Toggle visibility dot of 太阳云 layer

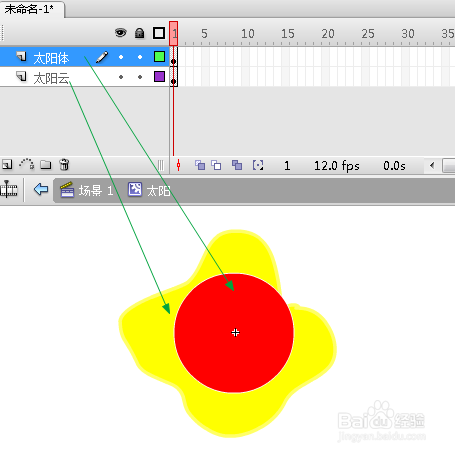[121, 77]
